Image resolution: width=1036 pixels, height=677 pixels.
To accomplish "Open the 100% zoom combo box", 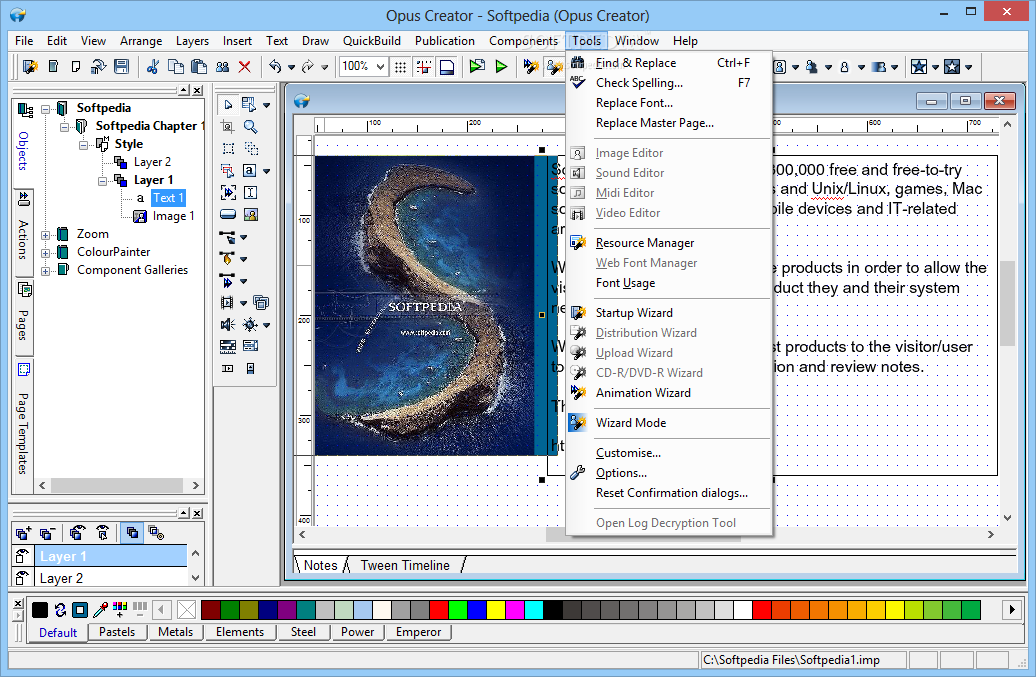I will [x=363, y=67].
